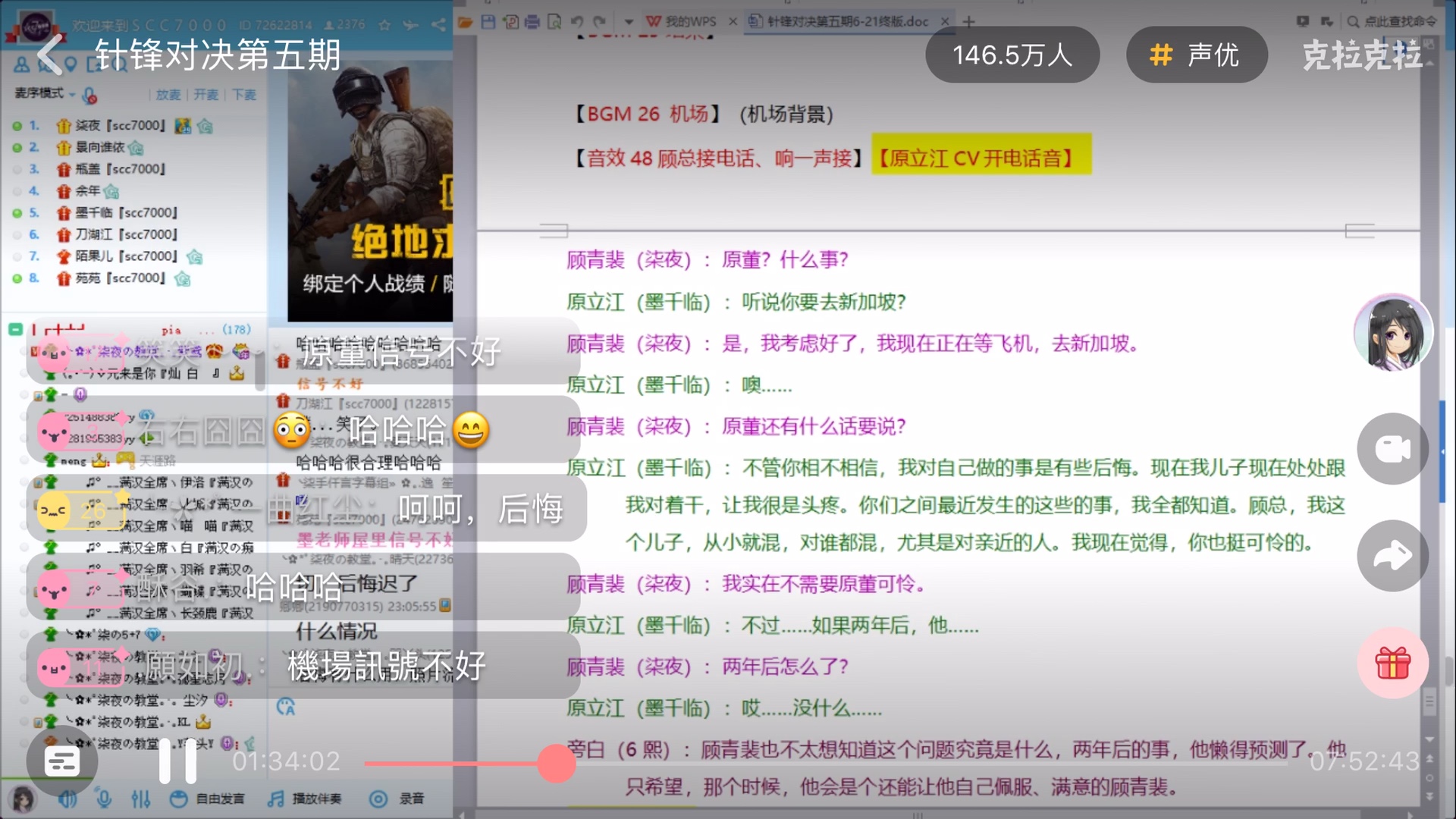Click the 点此查找命令 search box

[1392, 22]
